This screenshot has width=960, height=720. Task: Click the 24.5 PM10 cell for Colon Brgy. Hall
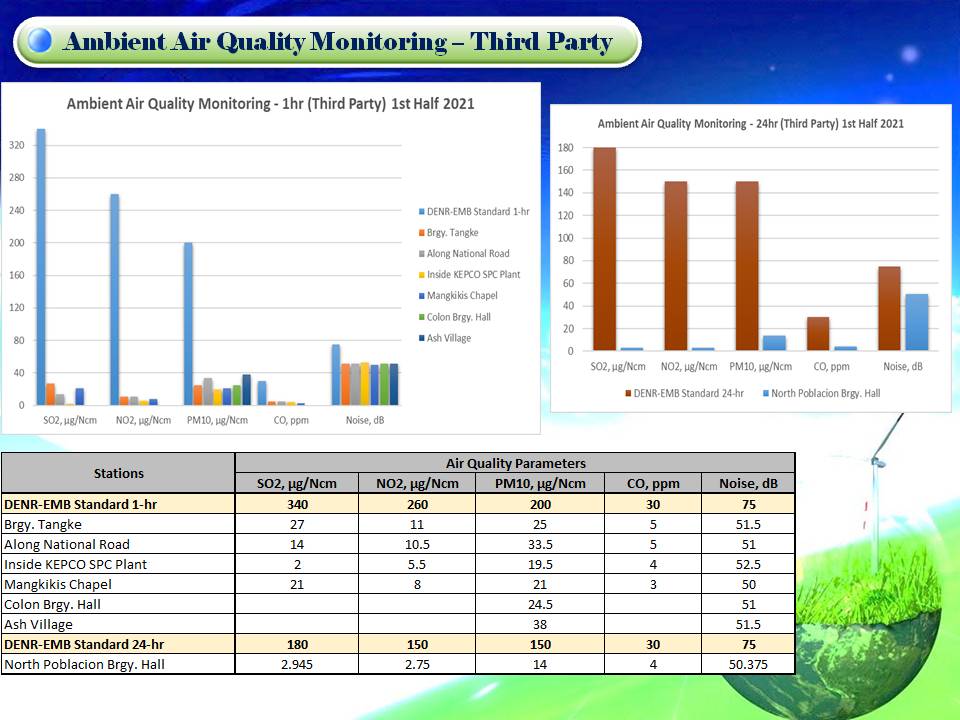[540, 605]
